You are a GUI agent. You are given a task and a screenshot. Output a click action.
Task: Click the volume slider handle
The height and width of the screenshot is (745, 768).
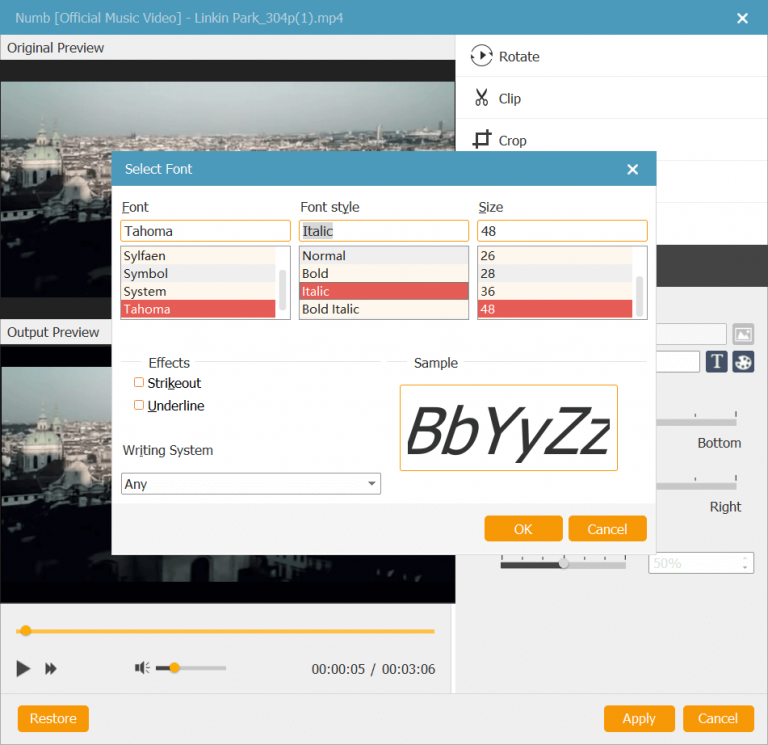tap(174, 668)
